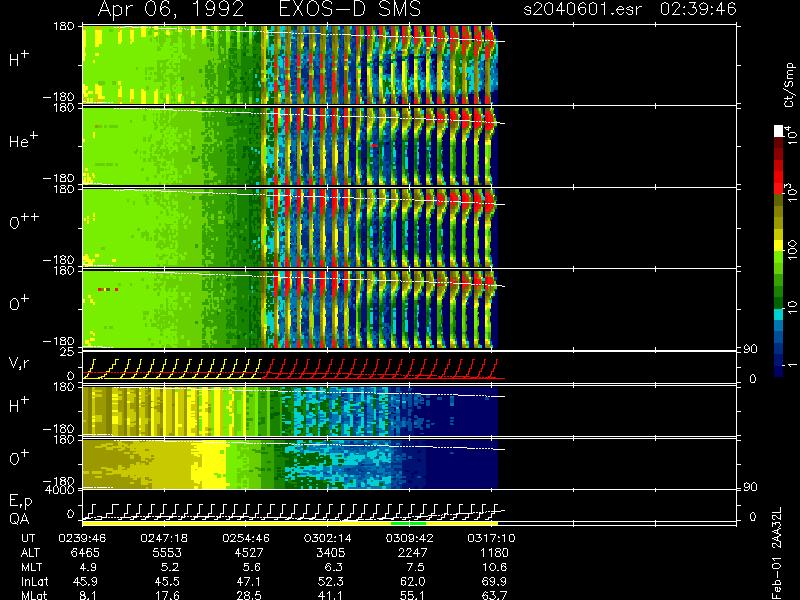The height and width of the screenshot is (600, 800).
Task: Click the cyan band of the color scale
Action: coord(779,314)
